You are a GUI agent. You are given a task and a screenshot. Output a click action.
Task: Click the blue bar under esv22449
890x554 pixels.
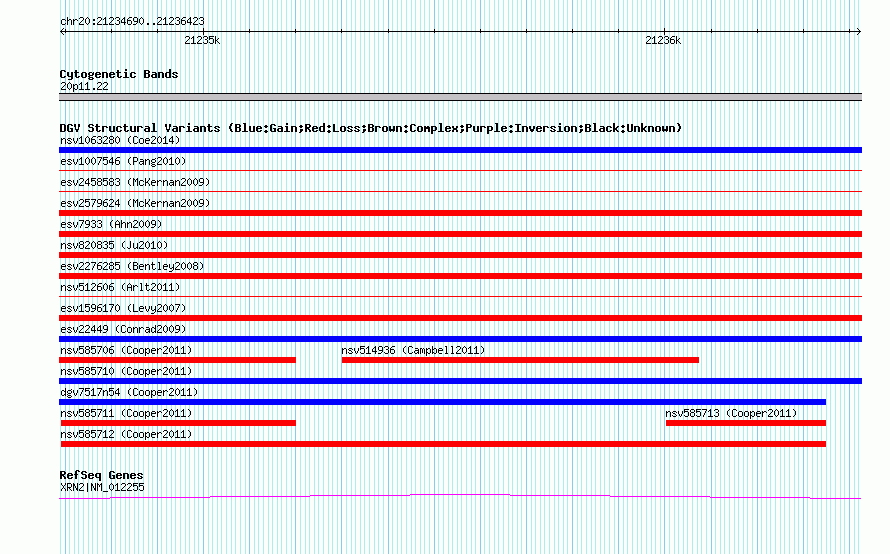coord(460,339)
